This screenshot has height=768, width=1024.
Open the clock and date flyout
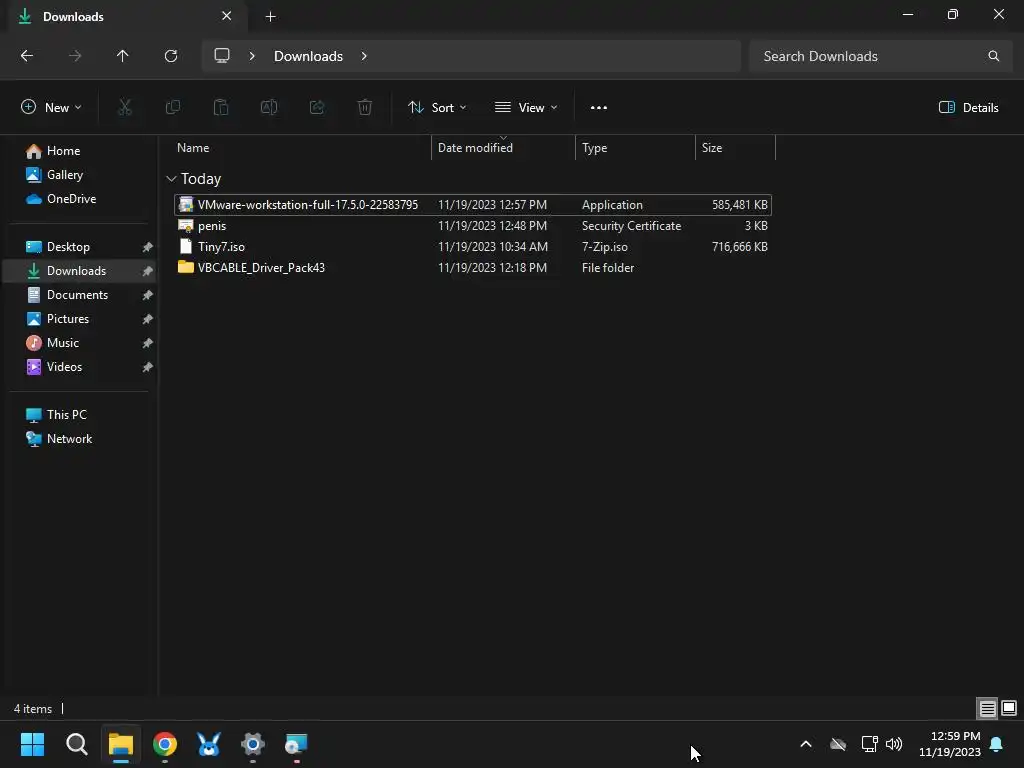click(x=950, y=744)
